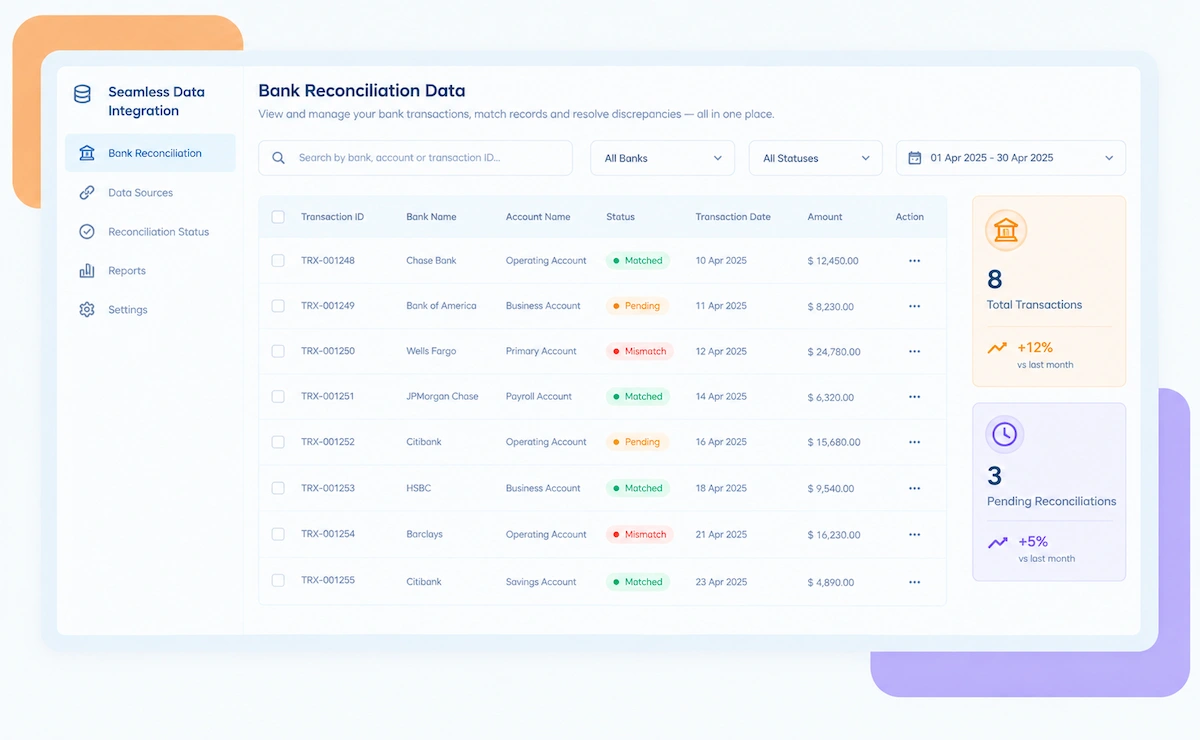Screen dimensions: 1200x740
Task: Click the Data Sources link icon
Action: 87,192
